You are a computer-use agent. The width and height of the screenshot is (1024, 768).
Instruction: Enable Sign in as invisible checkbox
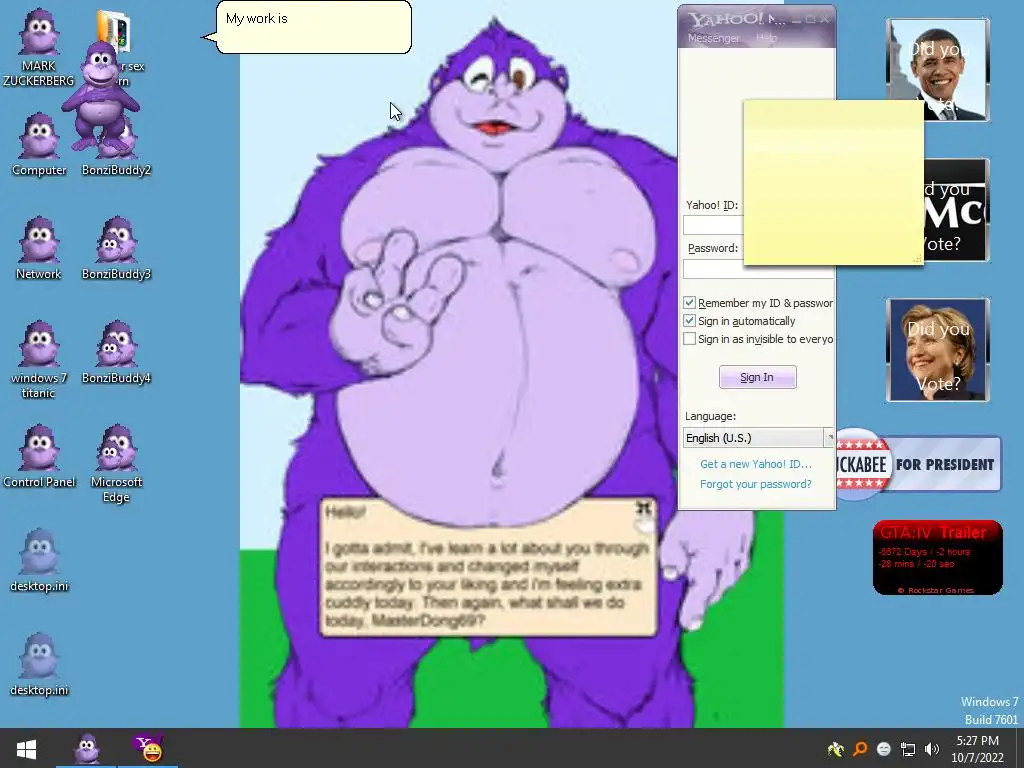(x=689, y=339)
